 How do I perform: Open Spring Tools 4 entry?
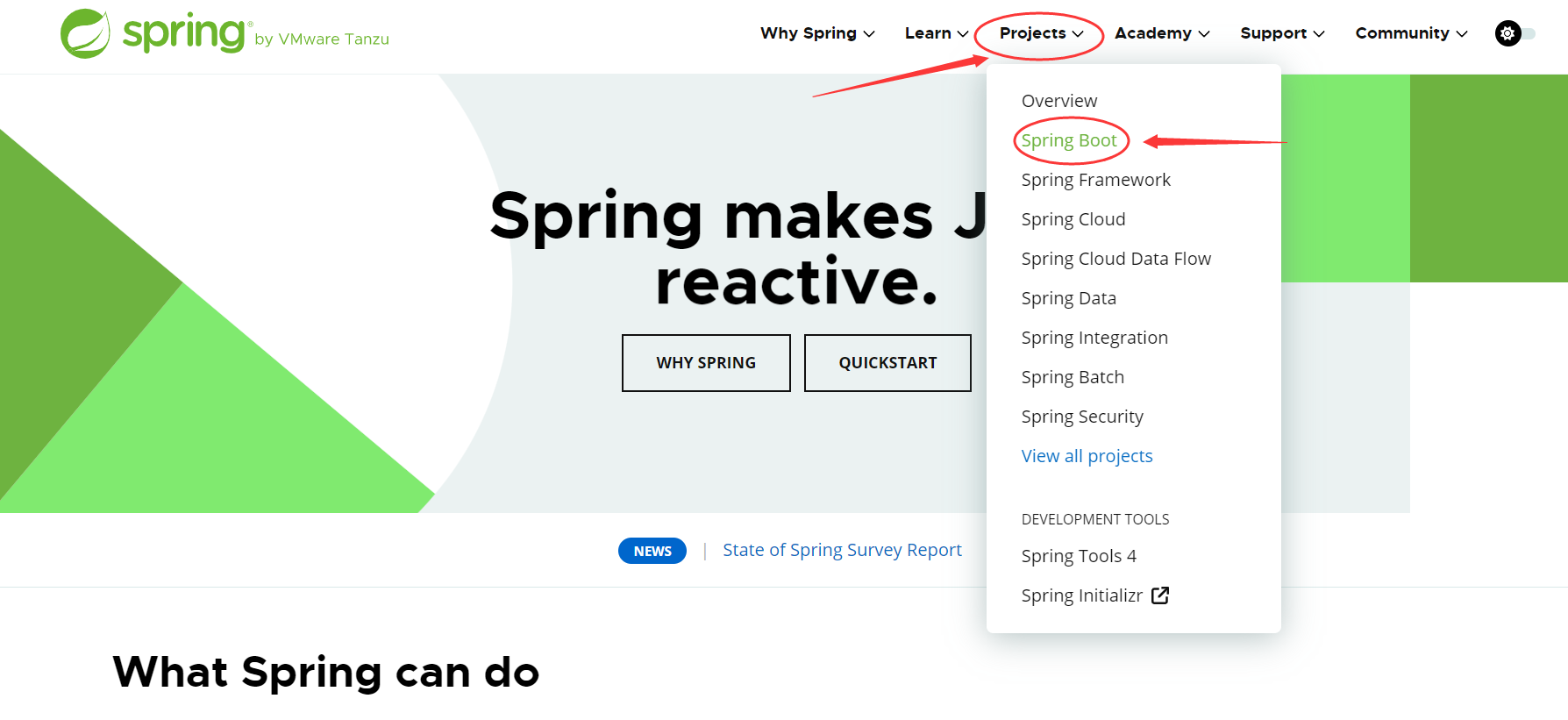pos(1079,556)
